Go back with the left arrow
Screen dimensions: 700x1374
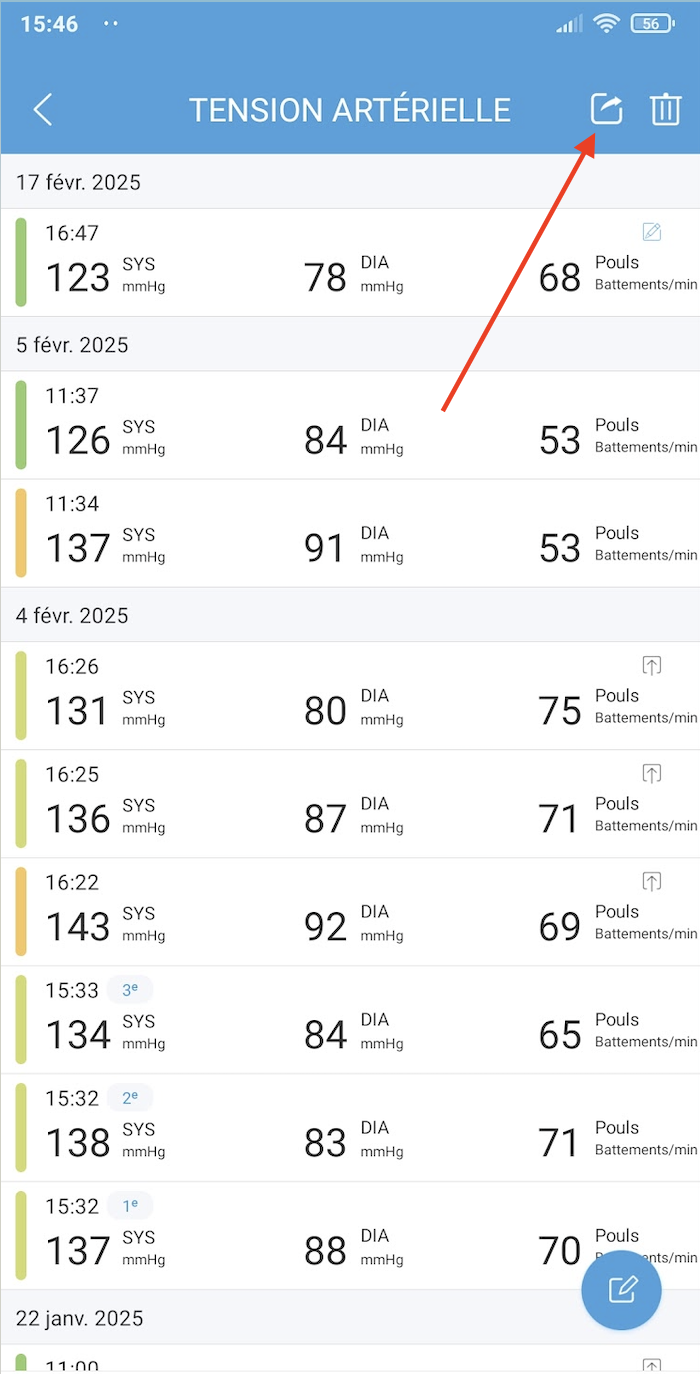coord(43,109)
